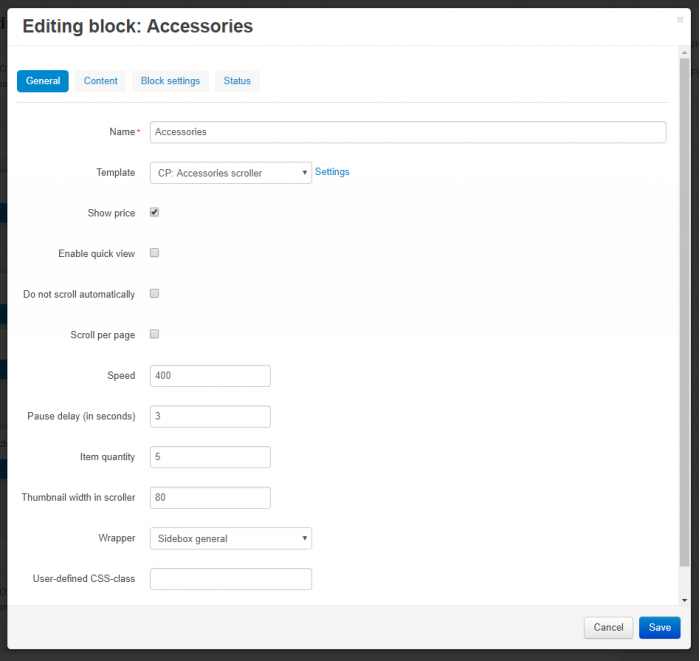Select the Thumbnail width in scroller field
Viewport: 700px width, 661px height.
pos(210,498)
